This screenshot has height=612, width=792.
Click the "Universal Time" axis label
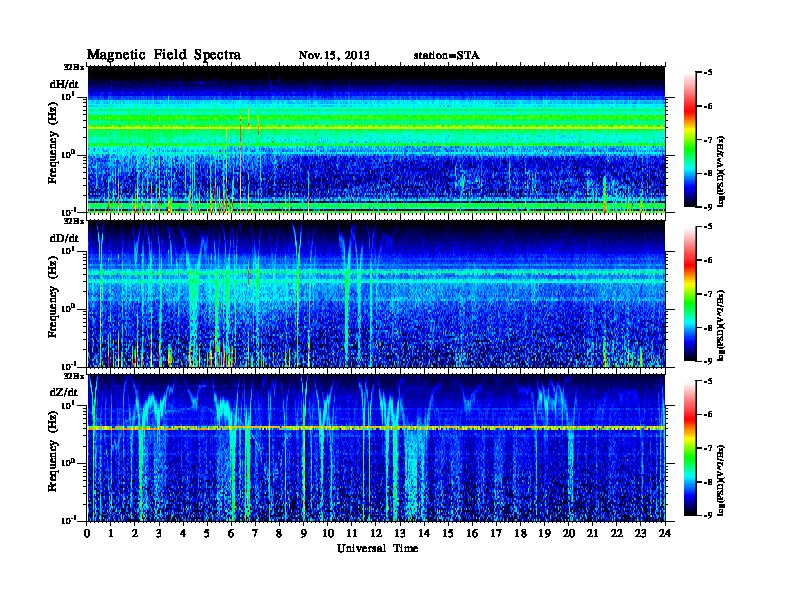click(377, 548)
